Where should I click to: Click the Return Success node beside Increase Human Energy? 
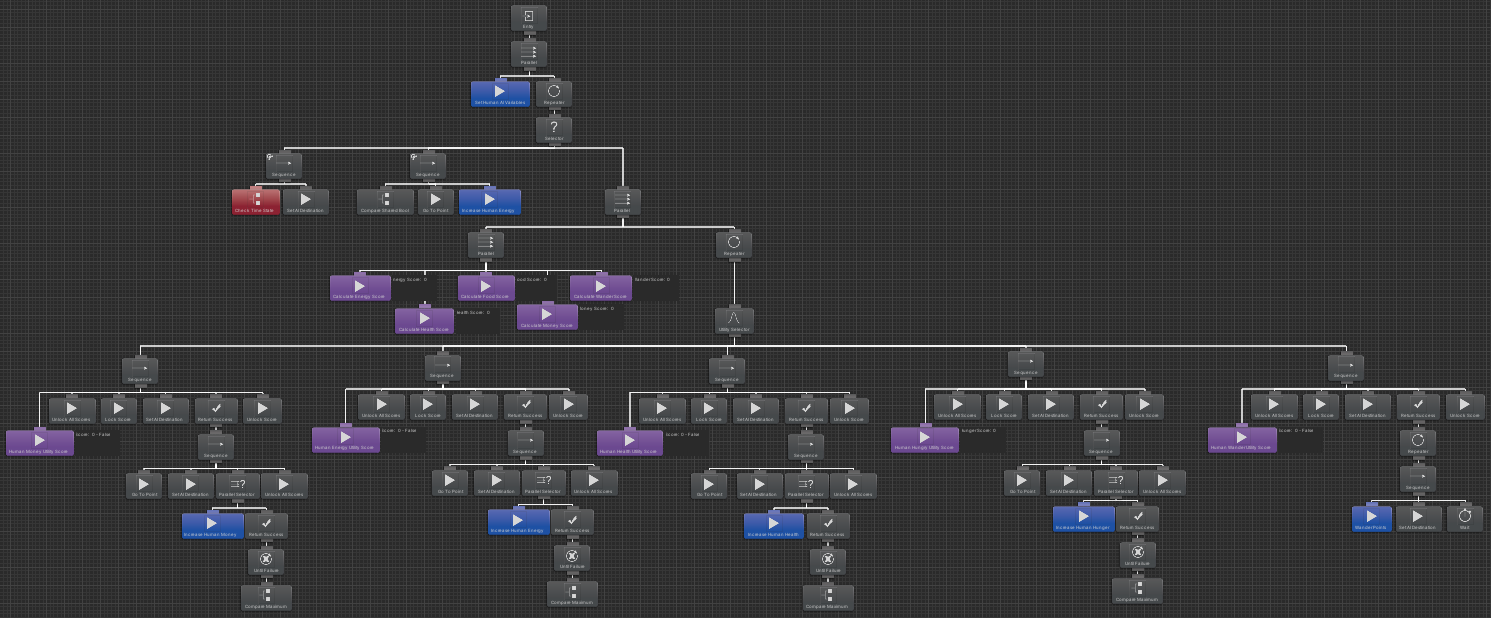572,521
